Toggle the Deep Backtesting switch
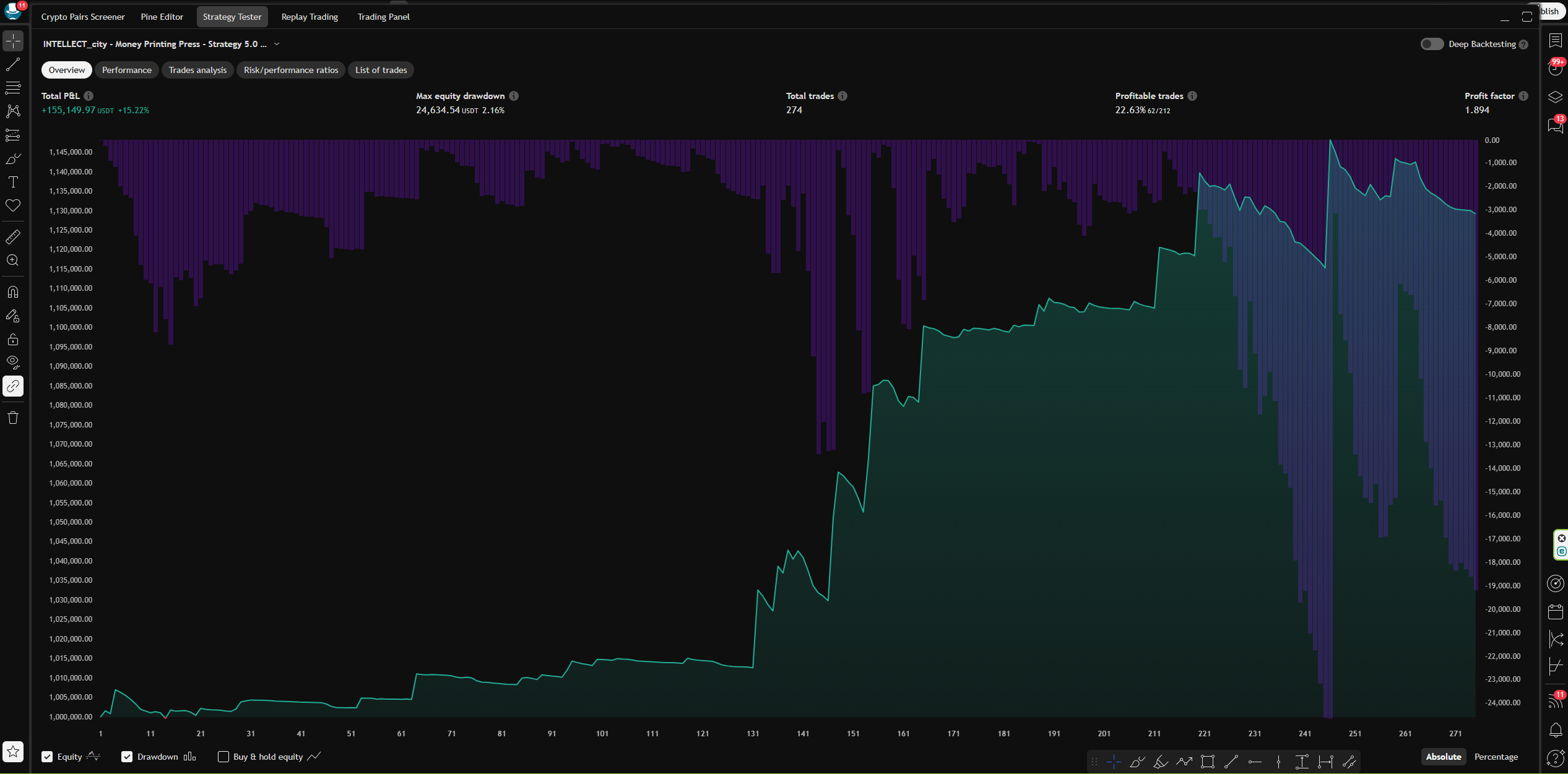Image resolution: width=1568 pixels, height=774 pixels. pyautogui.click(x=1432, y=44)
